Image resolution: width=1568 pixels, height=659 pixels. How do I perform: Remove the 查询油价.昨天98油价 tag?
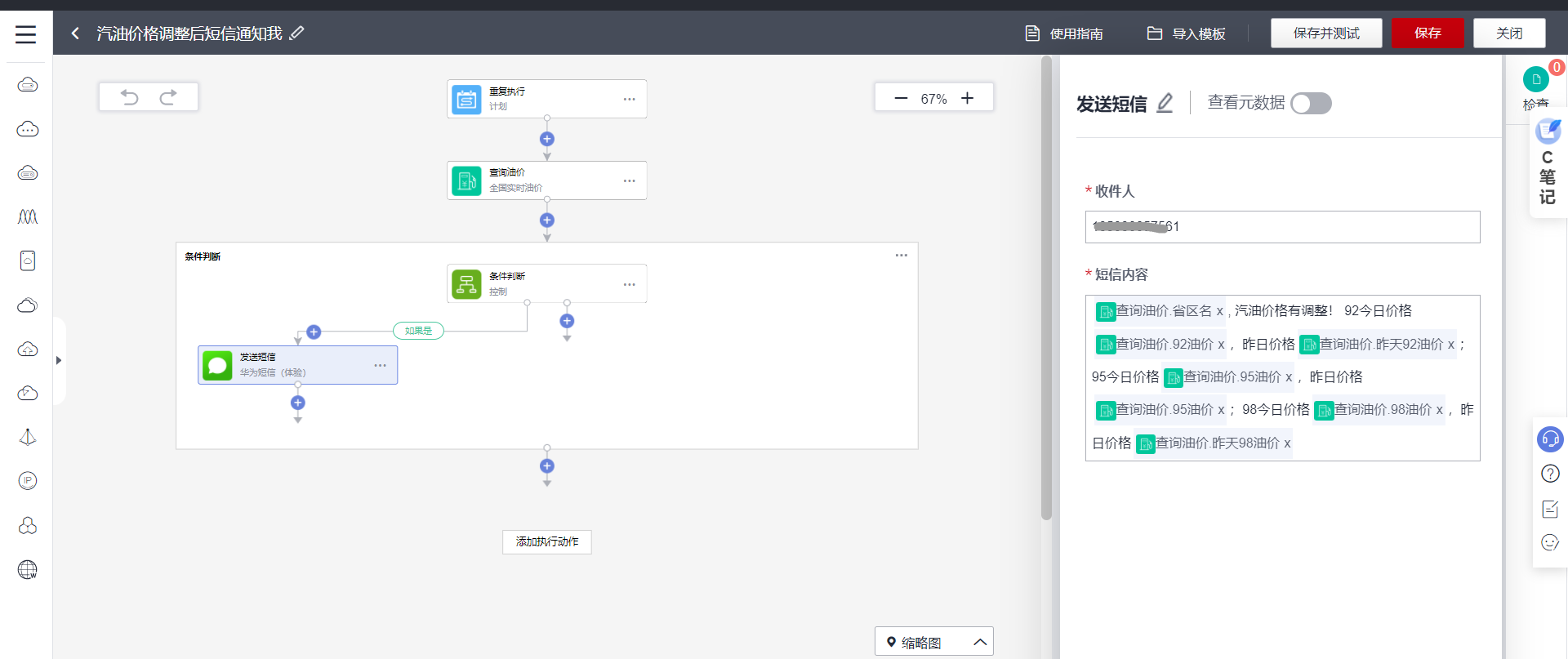(1287, 443)
